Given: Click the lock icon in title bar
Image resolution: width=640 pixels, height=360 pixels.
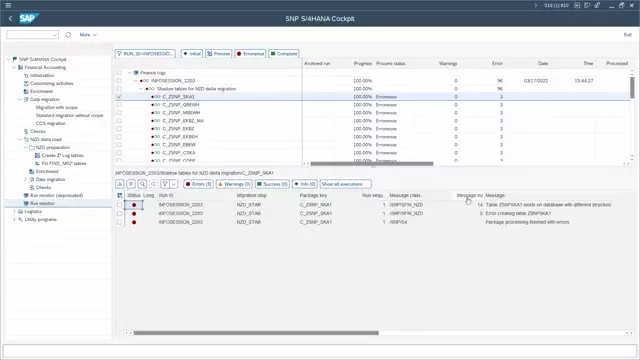Looking at the screenshot, I should point(597,5).
